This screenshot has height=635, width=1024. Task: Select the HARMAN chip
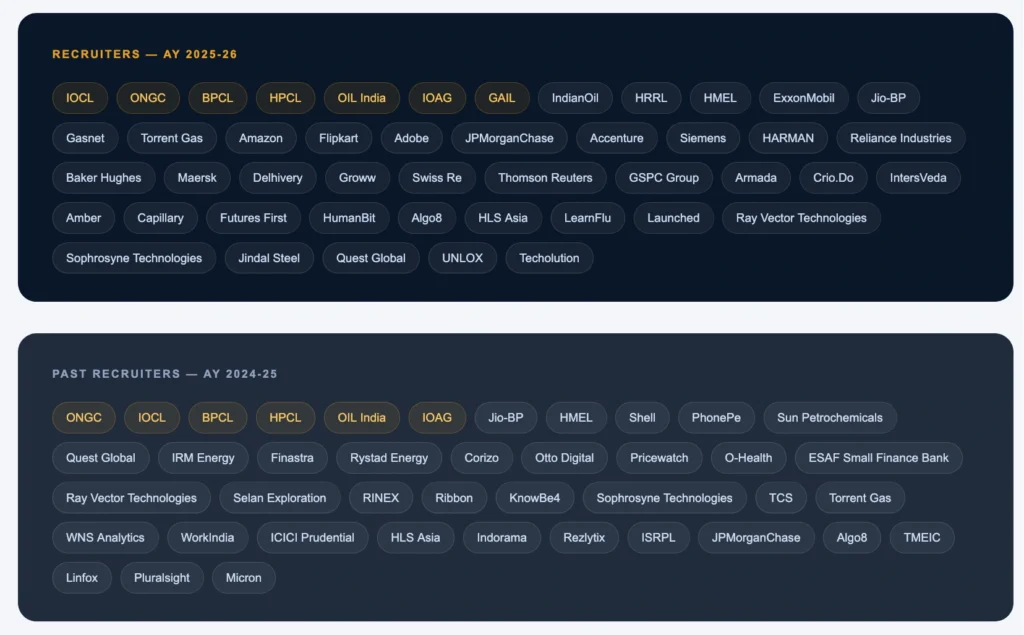click(x=788, y=138)
